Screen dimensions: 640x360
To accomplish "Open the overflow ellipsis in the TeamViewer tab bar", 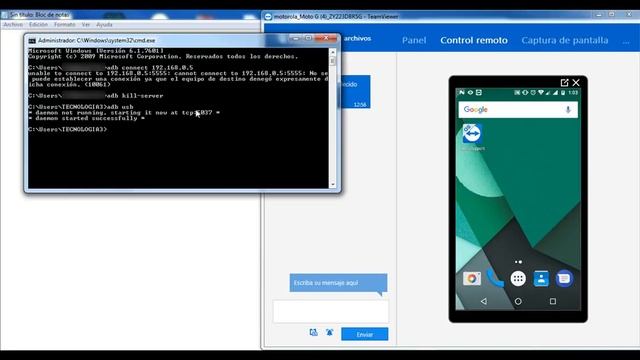I will point(626,42).
